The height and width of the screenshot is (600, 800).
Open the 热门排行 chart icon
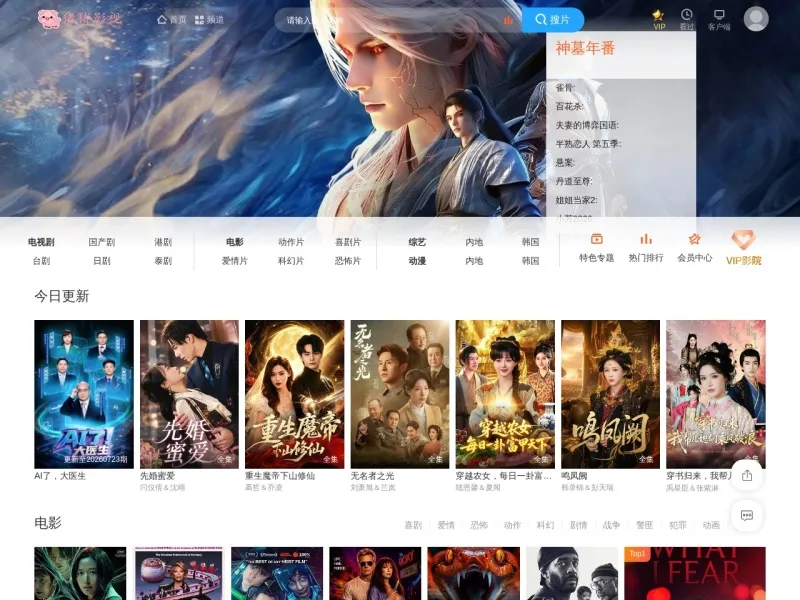click(646, 239)
